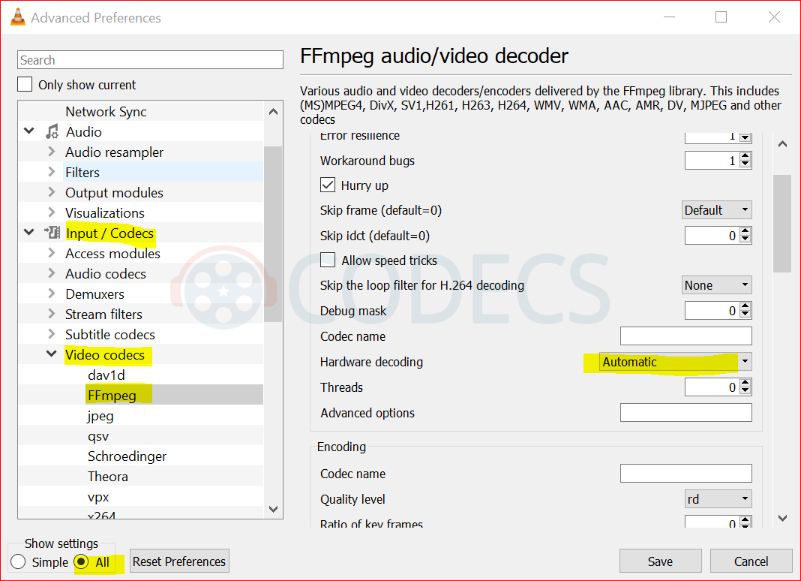Click the Audio music note icon
Image resolution: width=801 pixels, height=581 pixels.
tap(52, 132)
